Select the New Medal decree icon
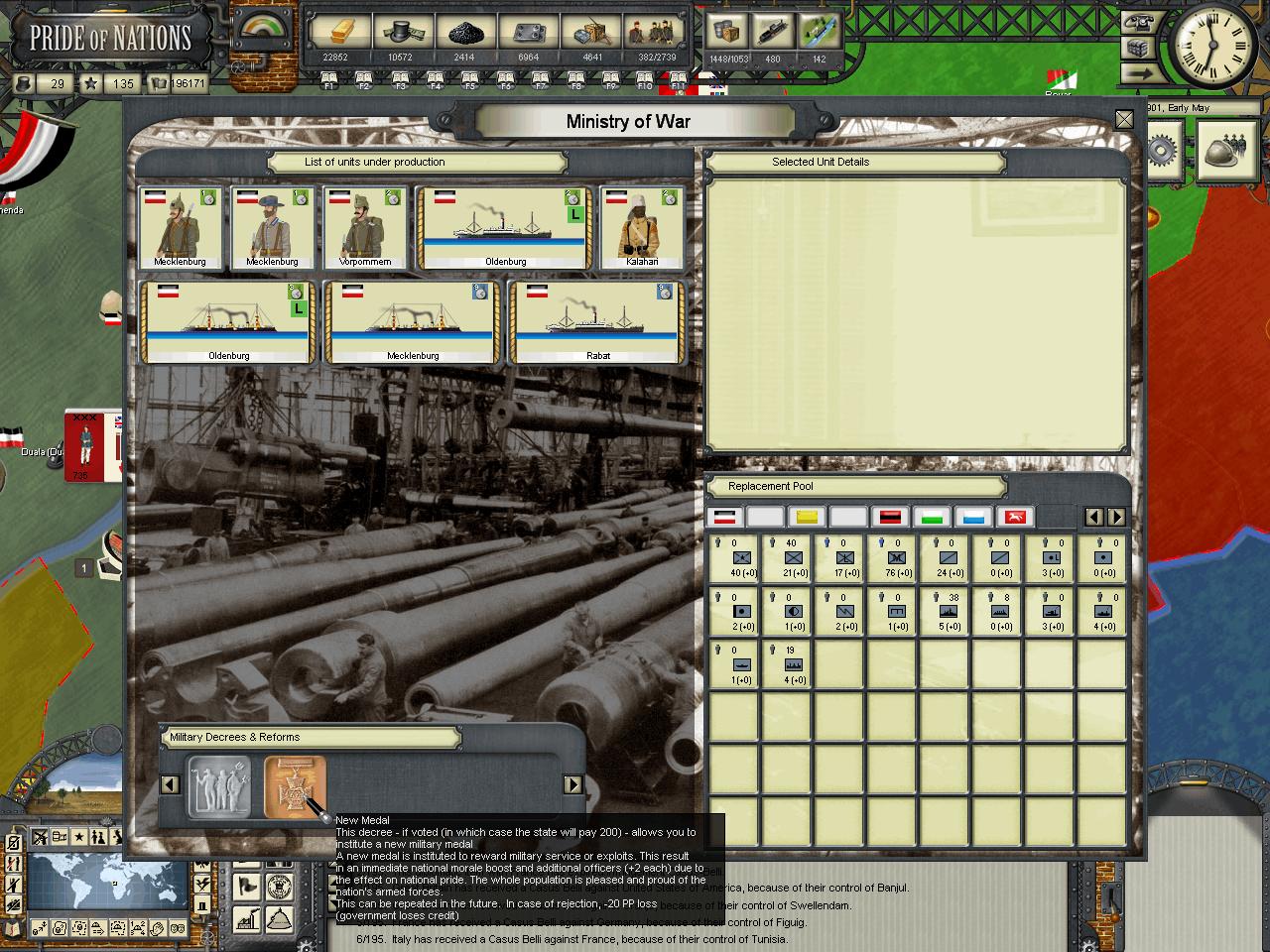This screenshot has width=1270, height=952. [x=295, y=786]
